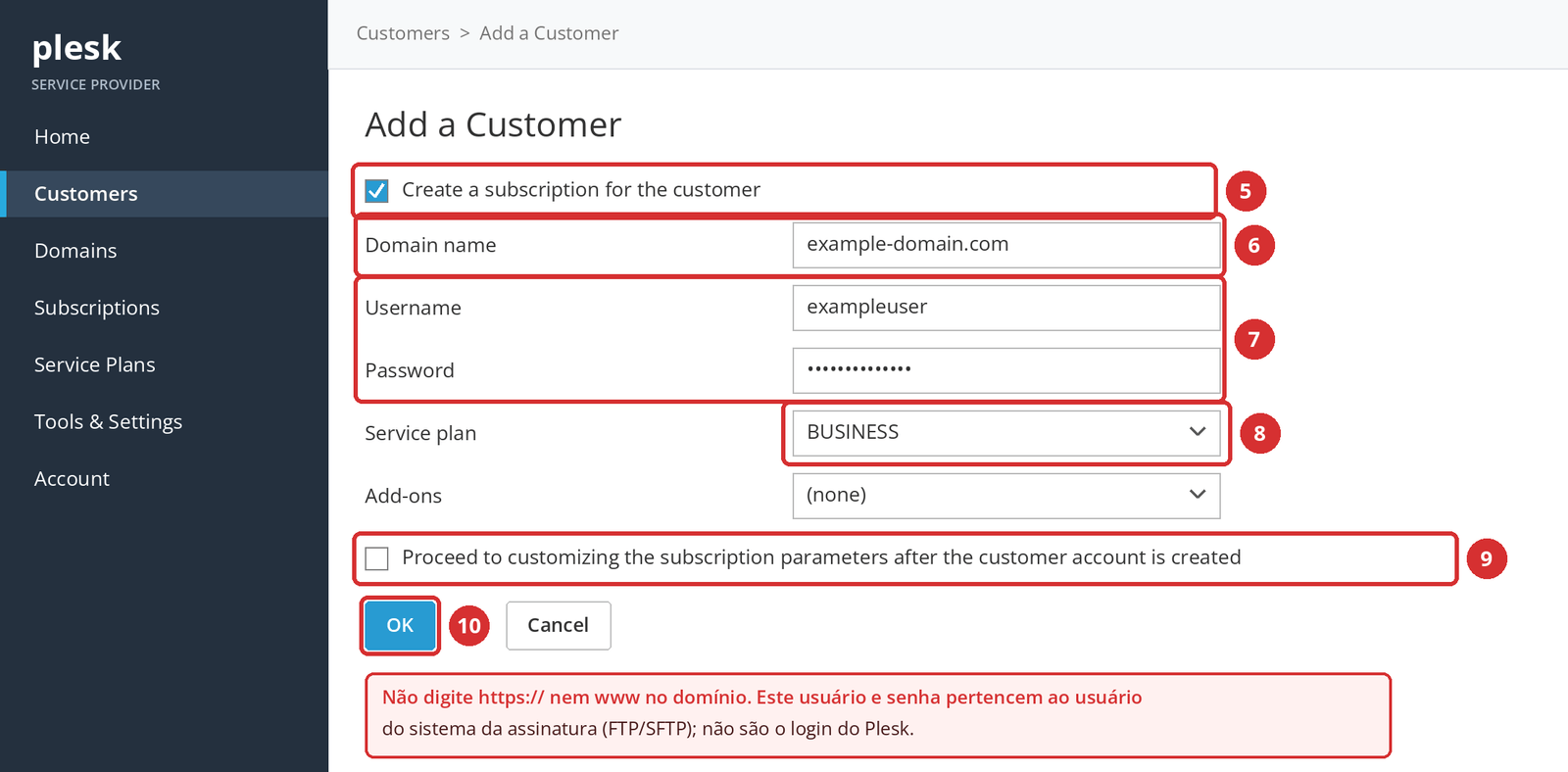This screenshot has width=1568, height=772.
Task: Click the Service plan label
Action: tap(420, 434)
